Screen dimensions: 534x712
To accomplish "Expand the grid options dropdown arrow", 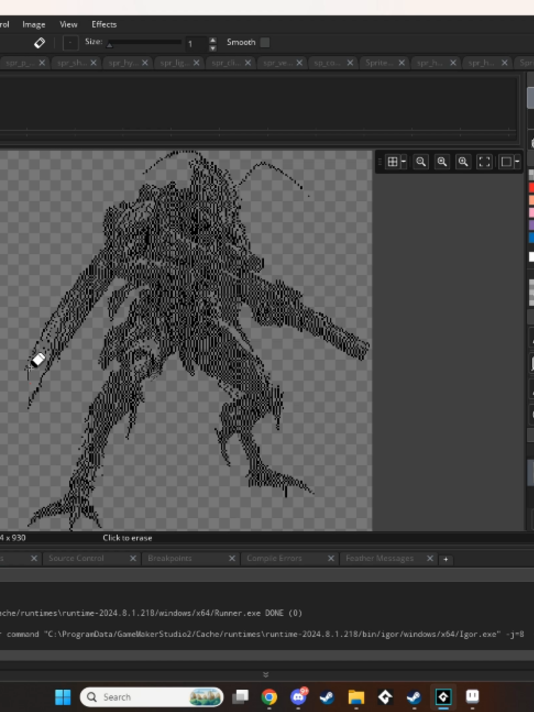I will point(403,162).
